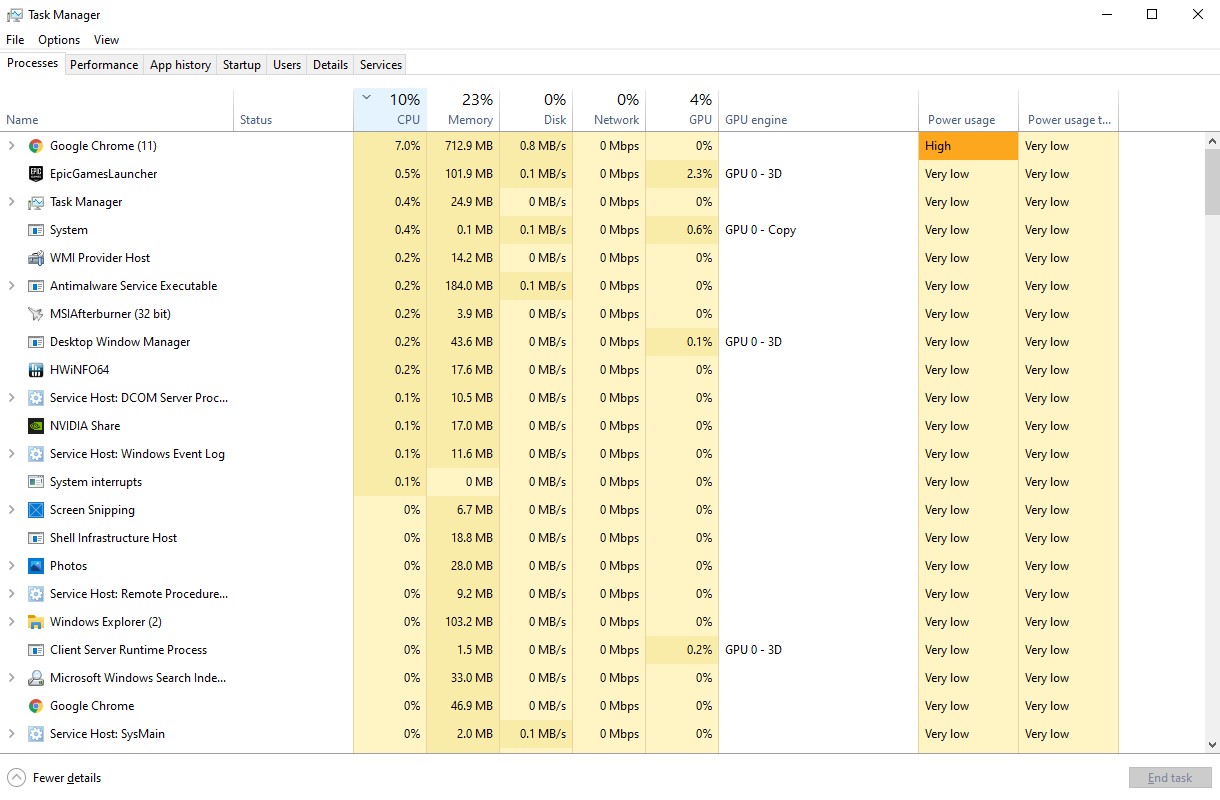Click the Desktop Window Manager icon
This screenshot has height=800, width=1220.
(x=36, y=342)
